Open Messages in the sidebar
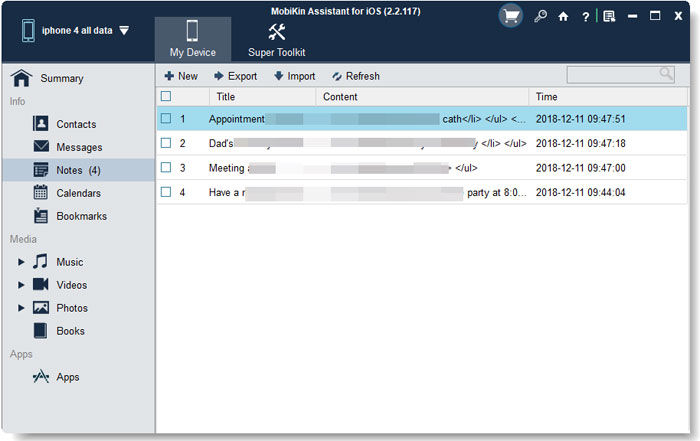Image resolution: width=700 pixels, height=441 pixels. (x=79, y=147)
